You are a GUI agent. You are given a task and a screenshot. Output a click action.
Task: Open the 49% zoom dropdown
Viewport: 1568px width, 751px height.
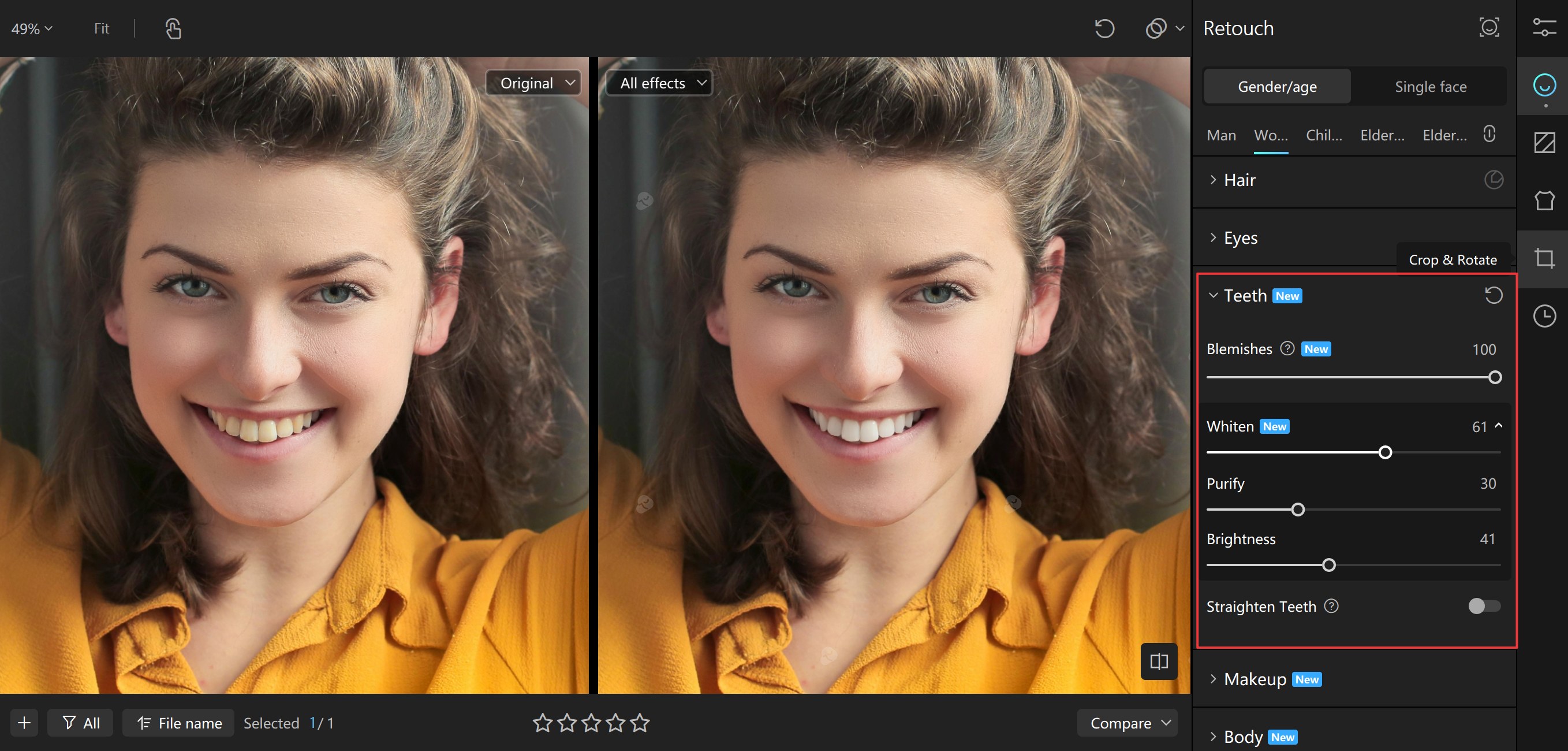[x=32, y=29]
